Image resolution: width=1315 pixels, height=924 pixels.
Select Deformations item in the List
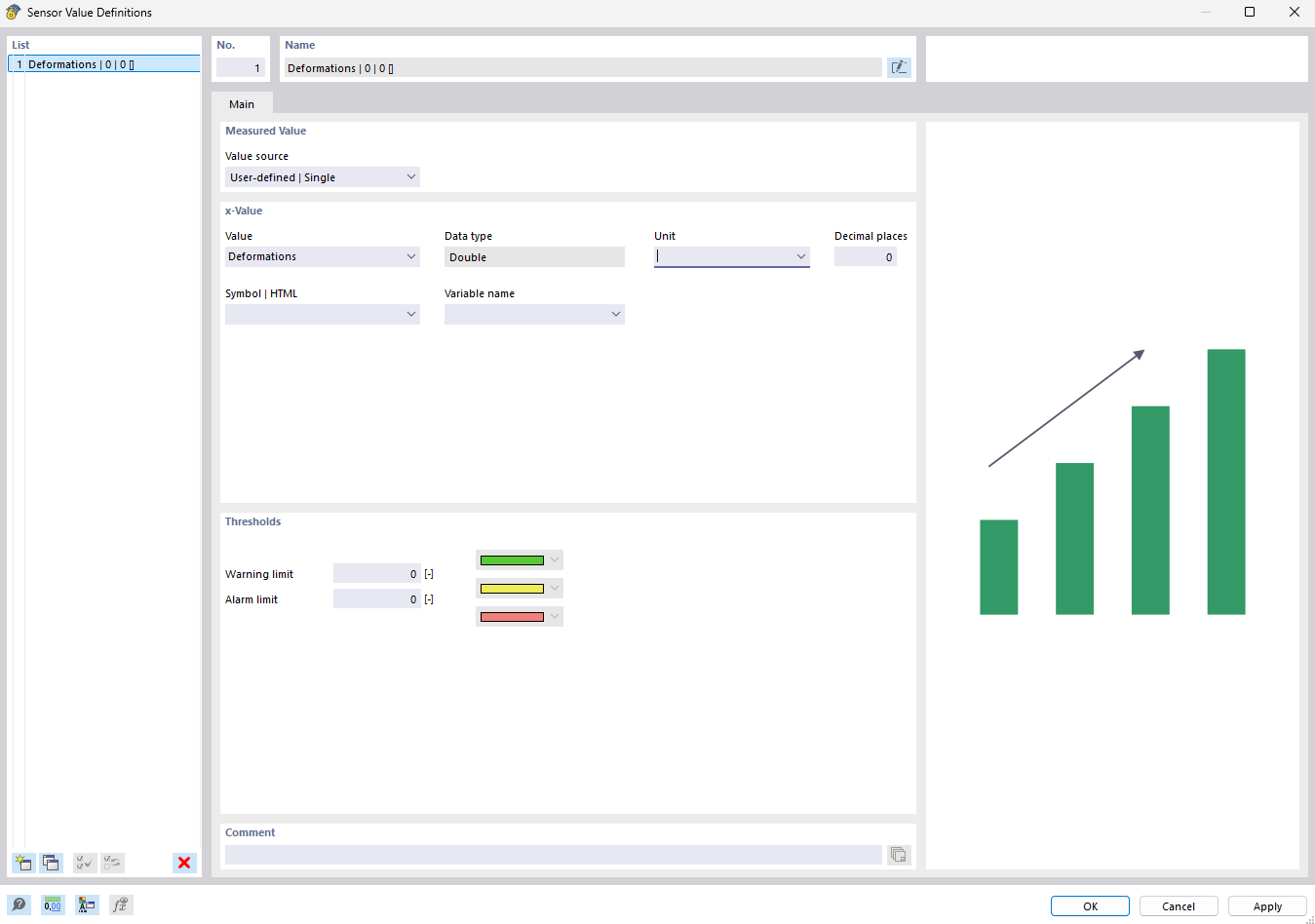click(104, 64)
